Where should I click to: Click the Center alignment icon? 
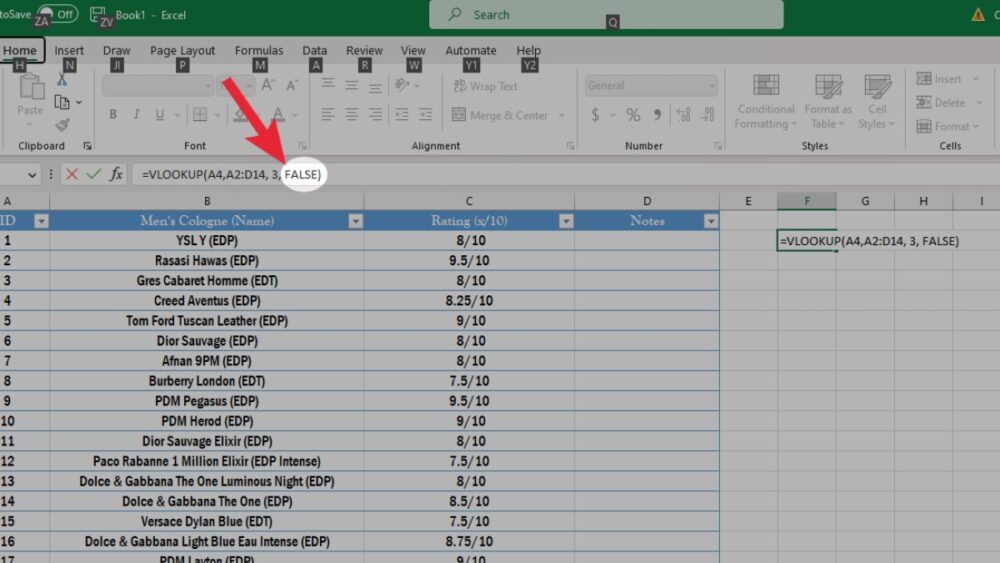click(x=351, y=115)
